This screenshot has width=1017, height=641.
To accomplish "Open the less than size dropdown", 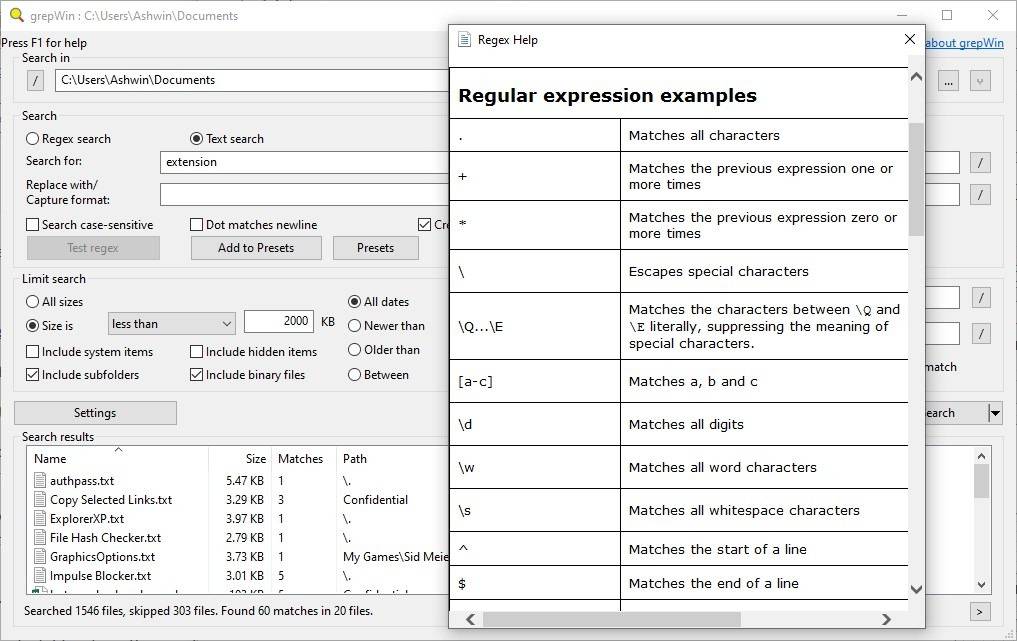I will tap(171, 324).
